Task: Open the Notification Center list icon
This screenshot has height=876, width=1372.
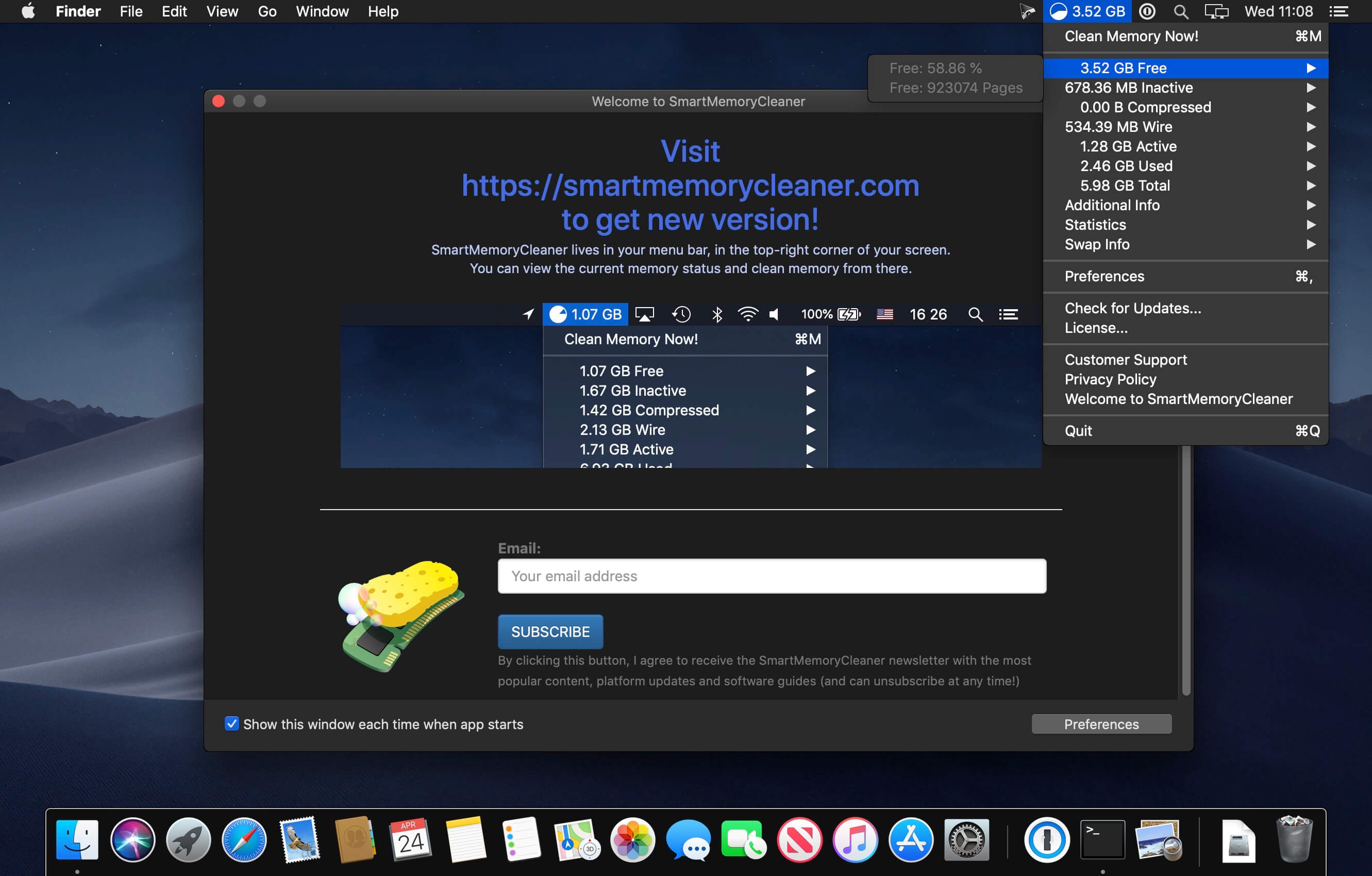Action: [1338, 11]
